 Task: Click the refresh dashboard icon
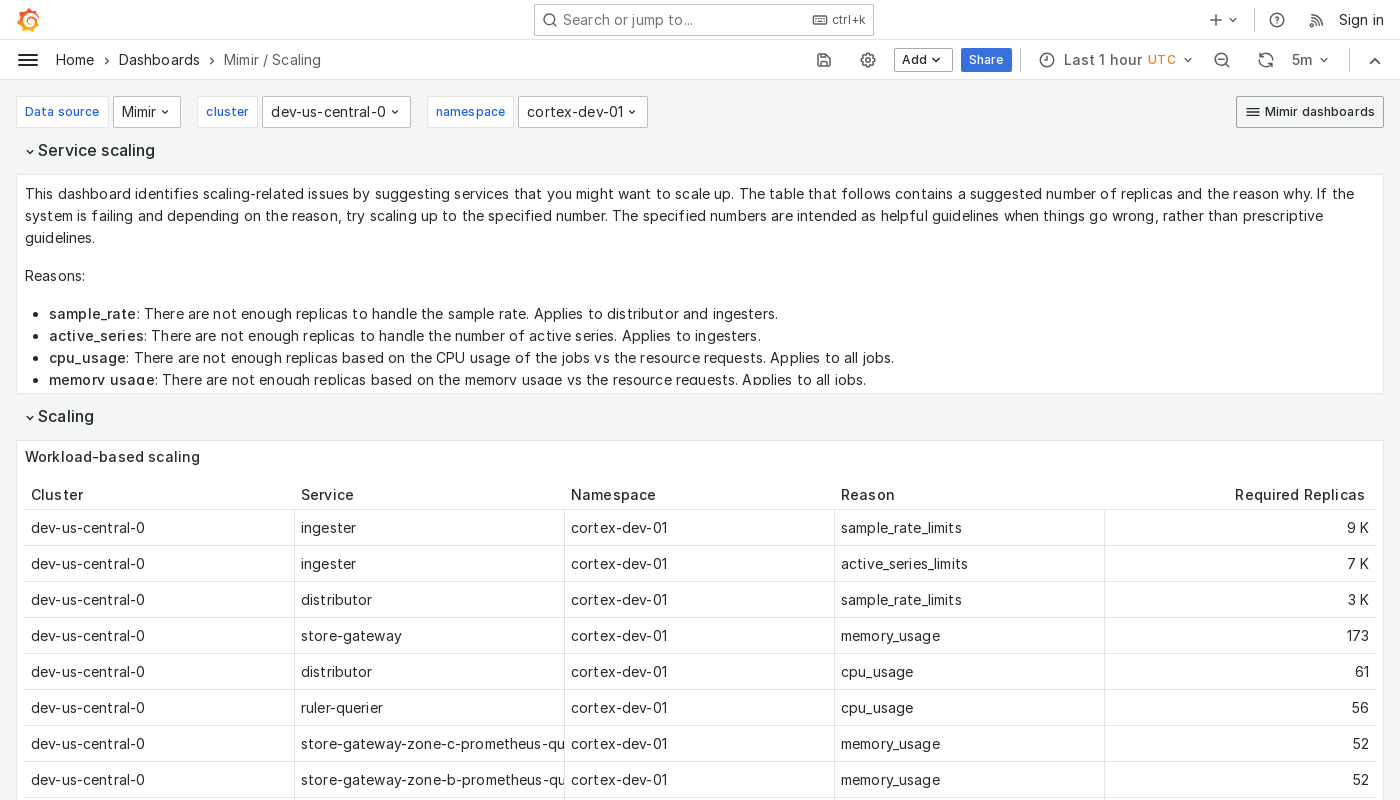coord(1266,60)
